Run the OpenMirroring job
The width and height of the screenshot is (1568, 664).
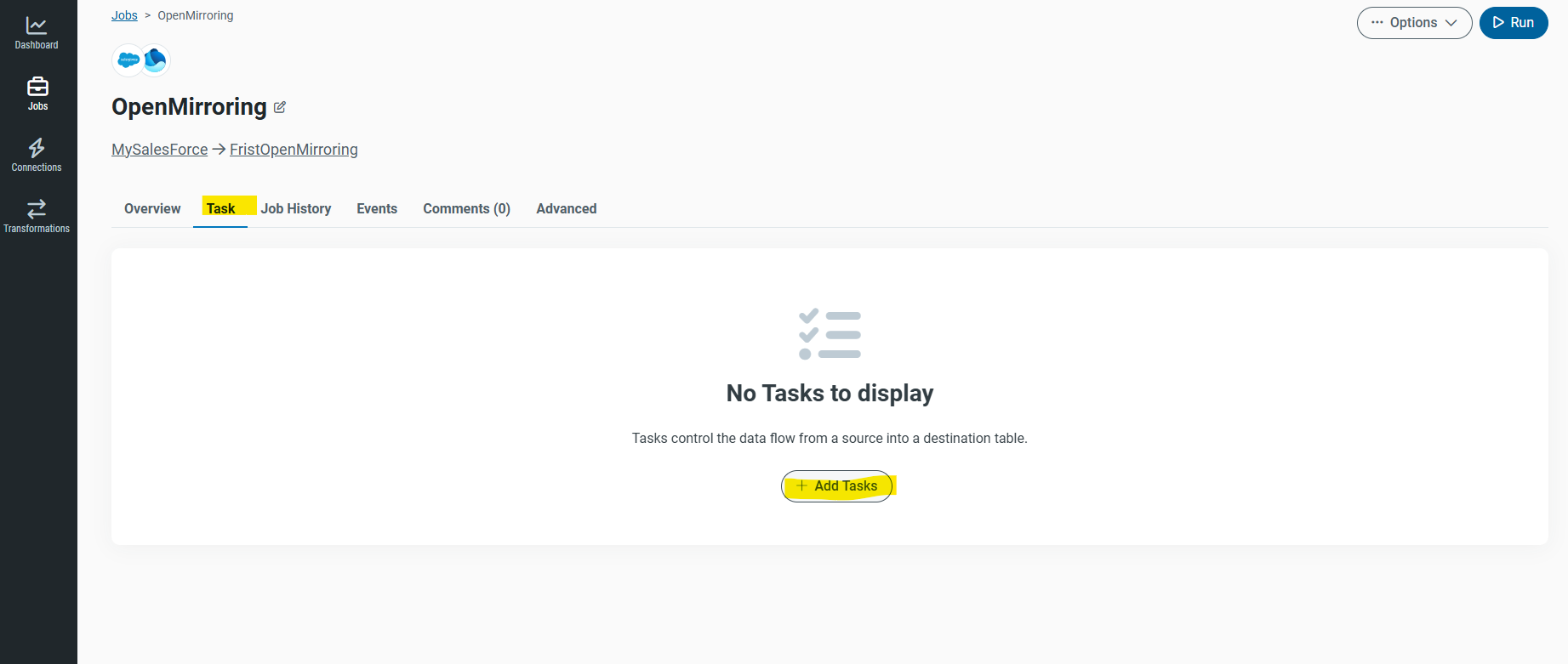(1514, 23)
